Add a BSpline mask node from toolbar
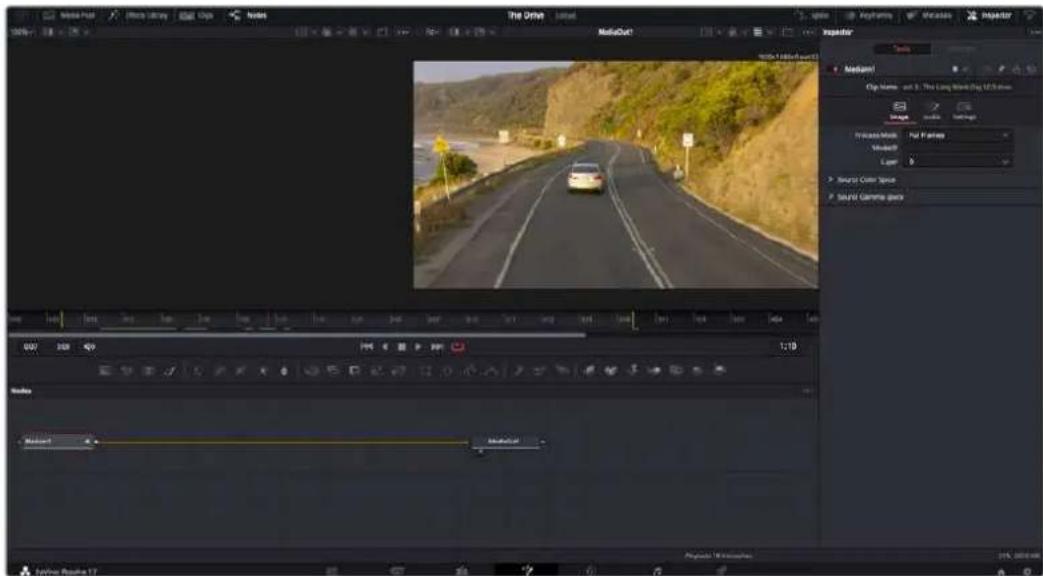The image size is (1043, 576). (492, 370)
